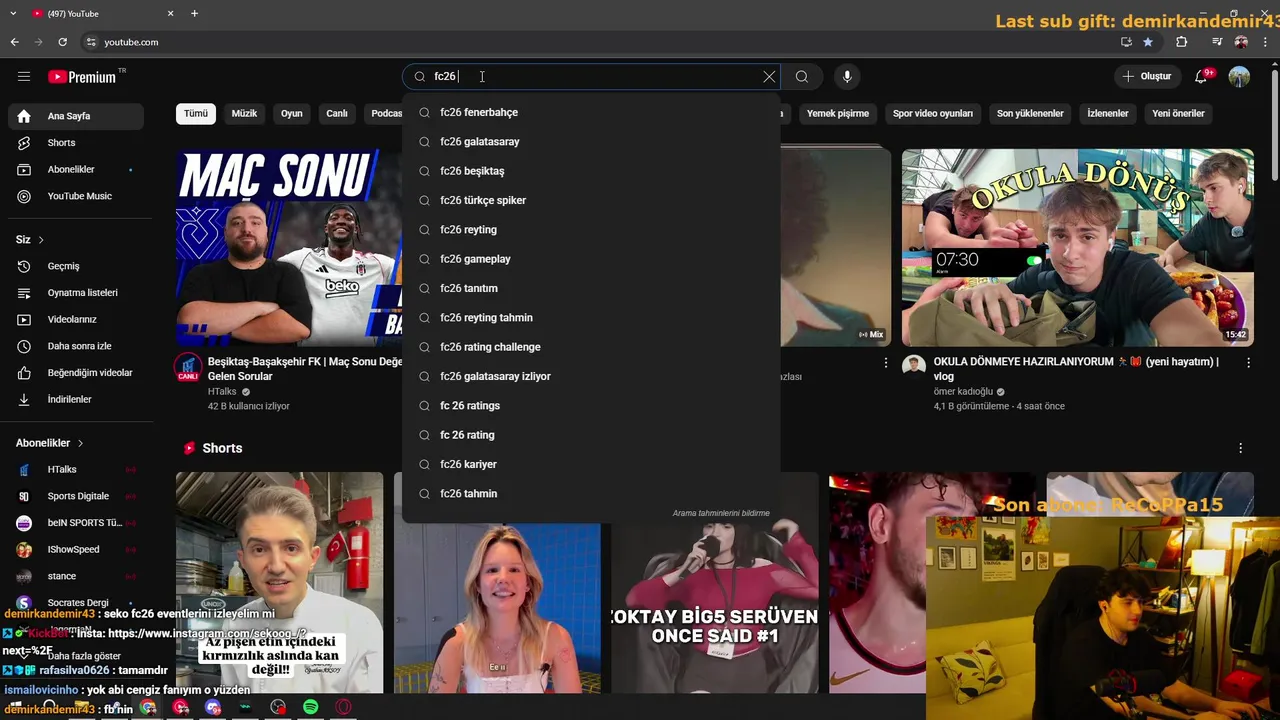This screenshot has width=1280, height=720.
Task: Bookmark this page with the star
Action: click(1148, 42)
